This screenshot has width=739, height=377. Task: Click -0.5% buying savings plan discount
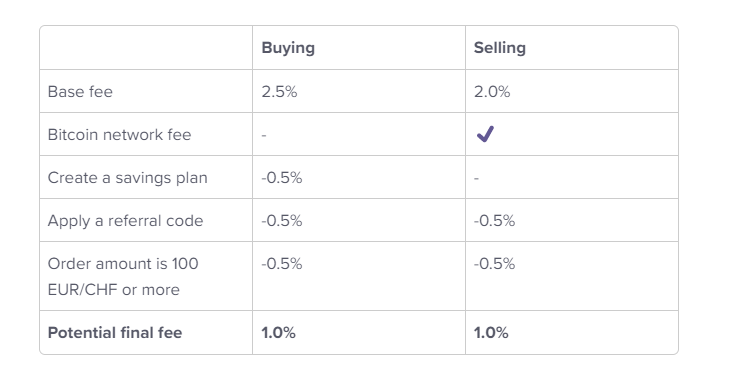(x=282, y=178)
